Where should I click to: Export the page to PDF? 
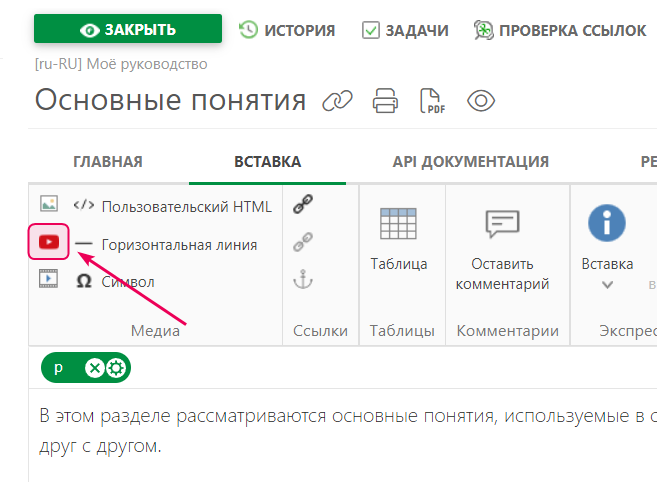tap(432, 101)
